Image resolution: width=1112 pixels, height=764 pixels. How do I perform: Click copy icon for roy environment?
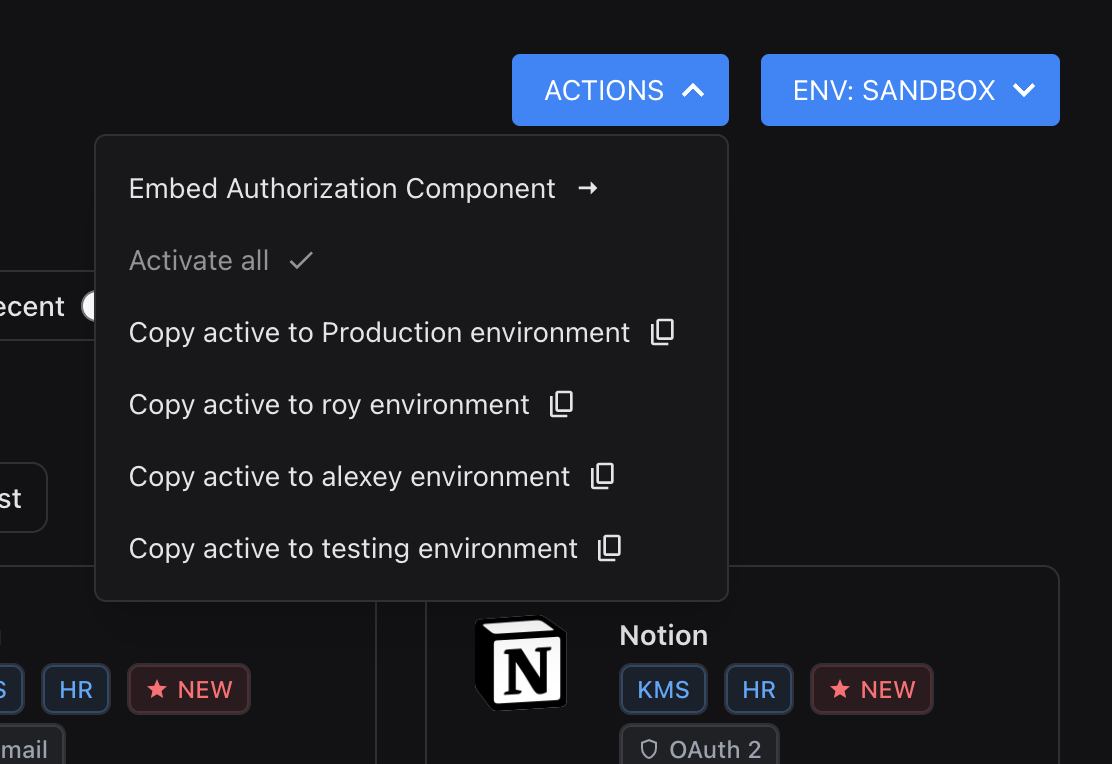[x=562, y=405]
